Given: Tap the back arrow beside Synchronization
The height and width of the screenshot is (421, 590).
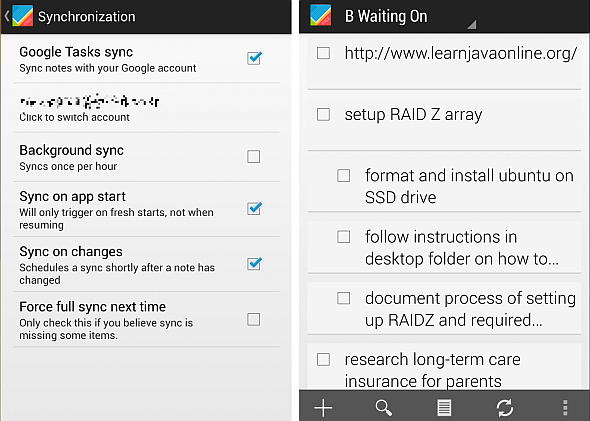Looking at the screenshot, I should tap(6, 16).
